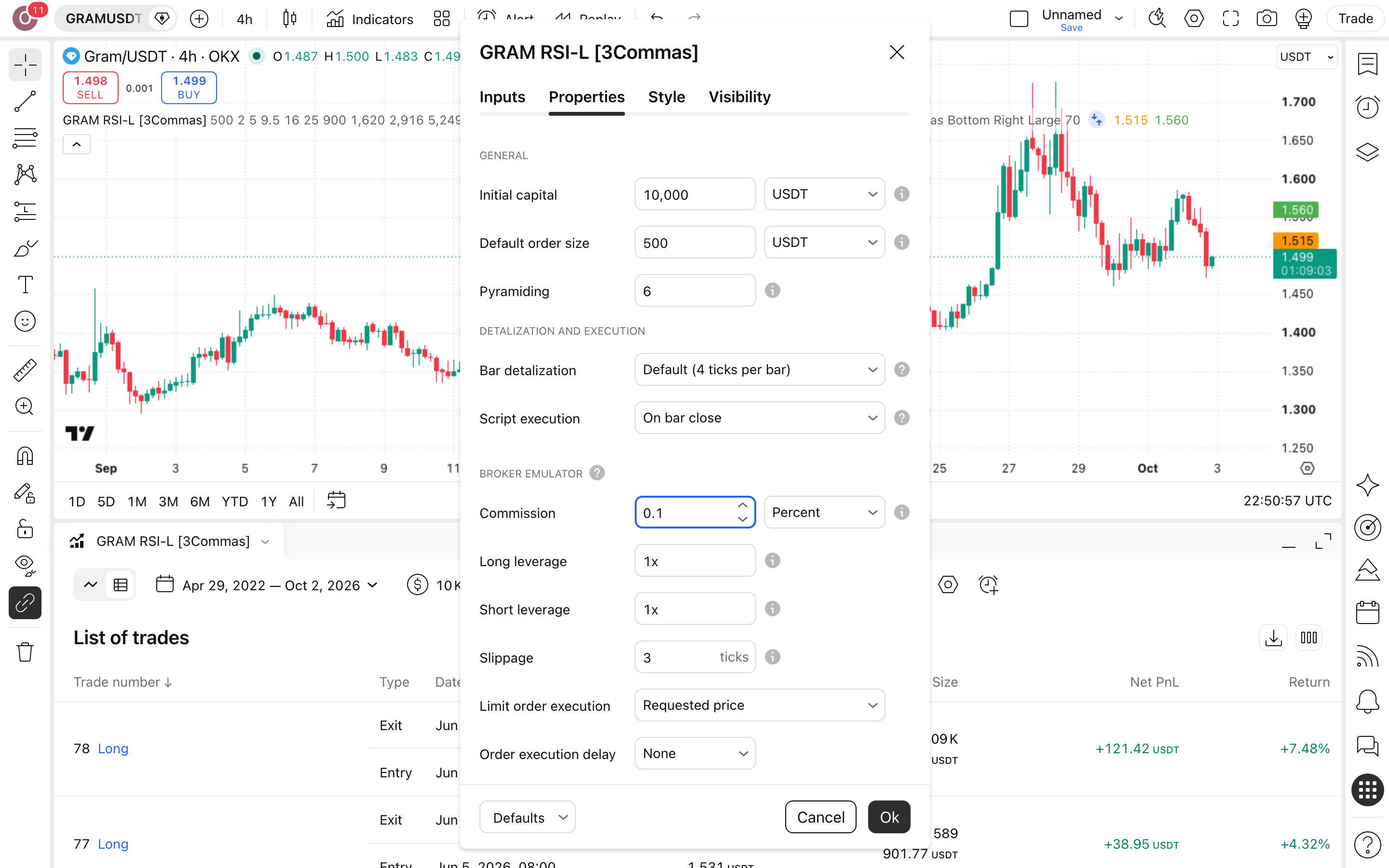1389x868 pixels.
Task: Download the list of trades
Action: [x=1273, y=638]
